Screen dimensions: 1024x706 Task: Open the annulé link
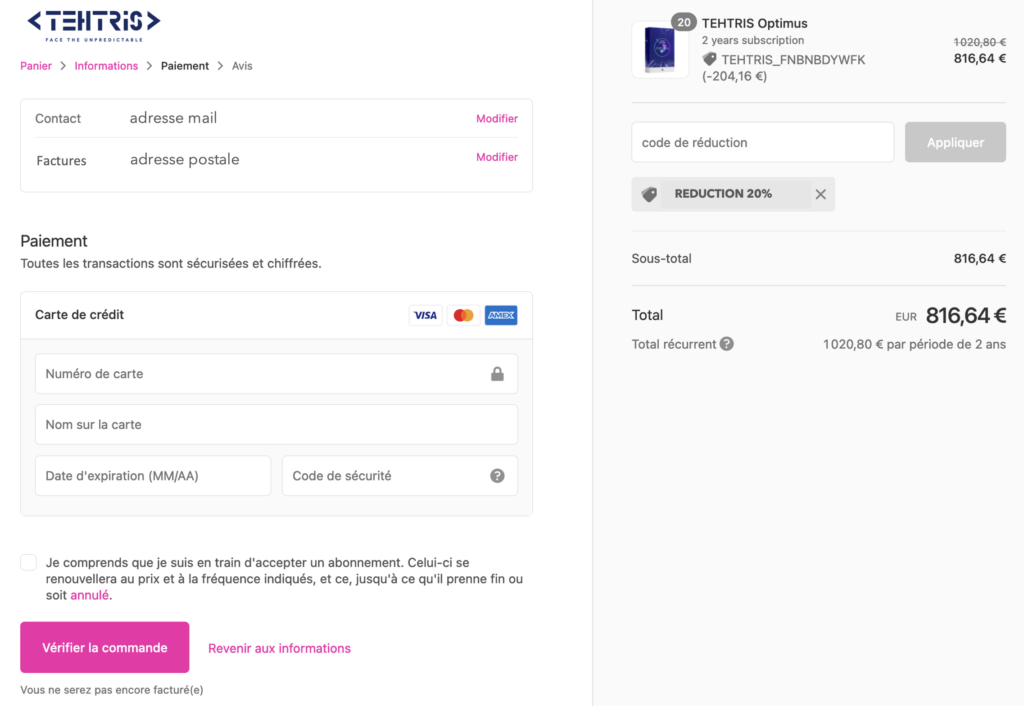point(89,595)
